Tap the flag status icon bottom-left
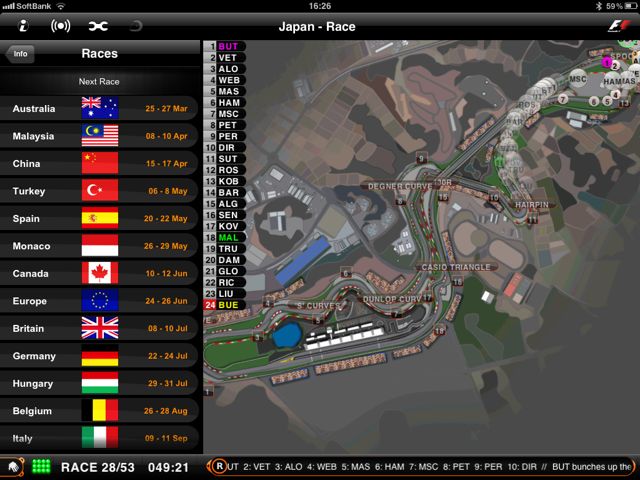Image resolution: width=640 pixels, height=480 pixels. 13,467
